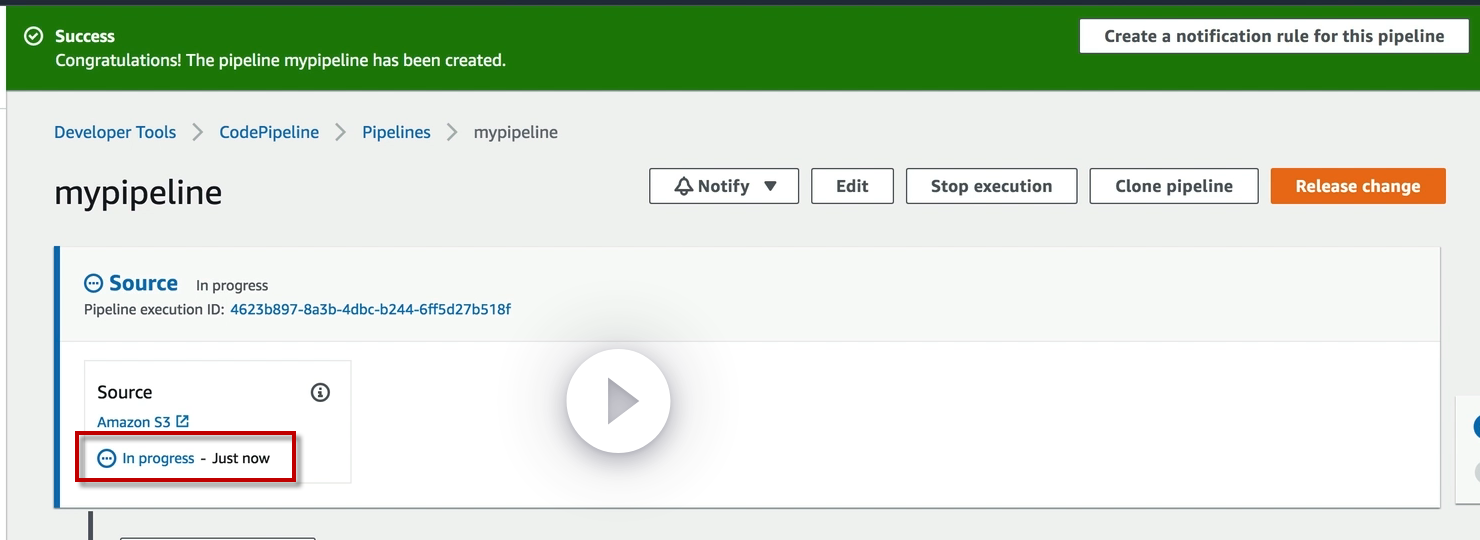Click the status icon beside In progress link
Image resolution: width=1480 pixels, height=540 pixels.
click(x=107, y=458)
